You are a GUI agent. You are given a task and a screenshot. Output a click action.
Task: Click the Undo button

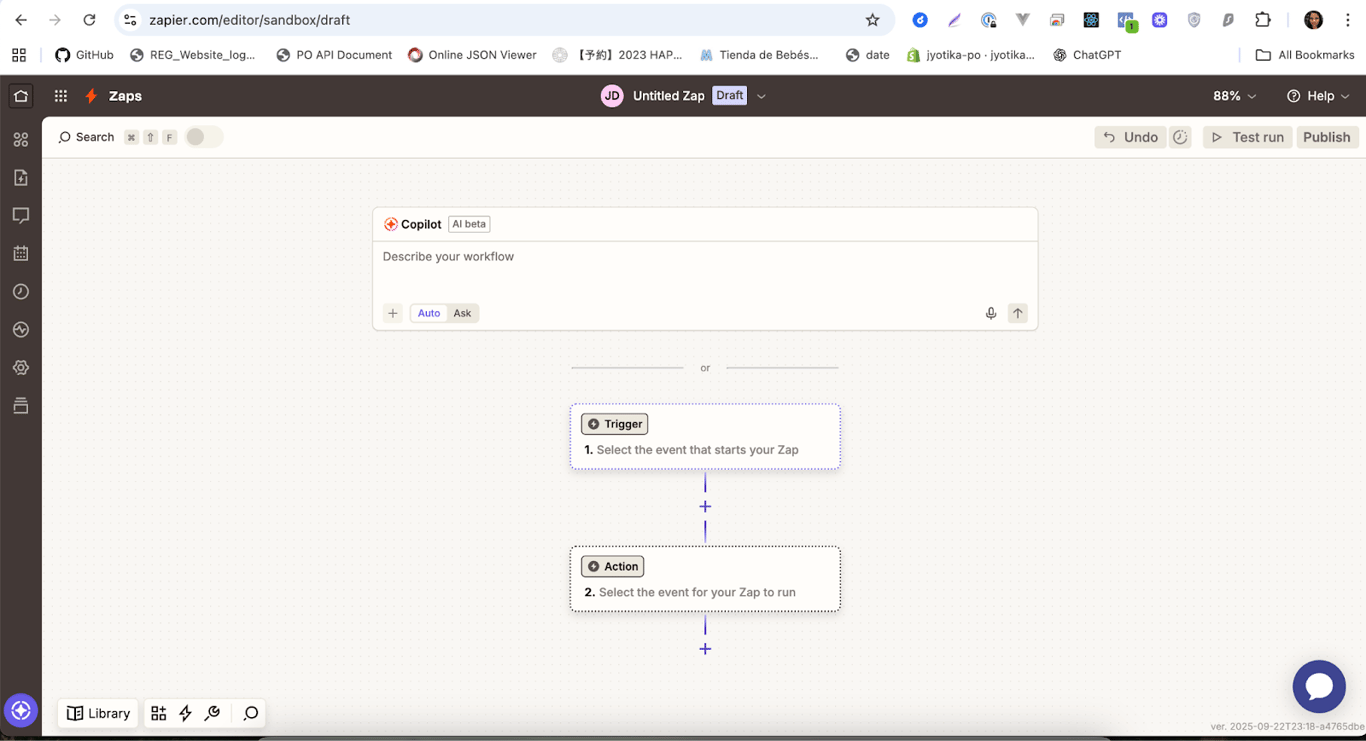tap(1130, 137)
